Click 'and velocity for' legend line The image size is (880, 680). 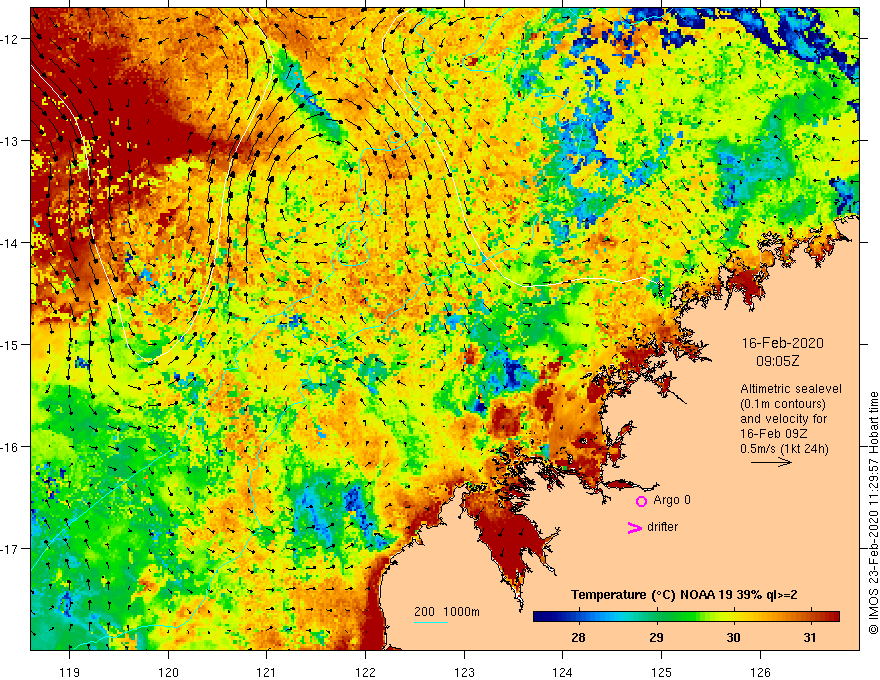(783, 419)
